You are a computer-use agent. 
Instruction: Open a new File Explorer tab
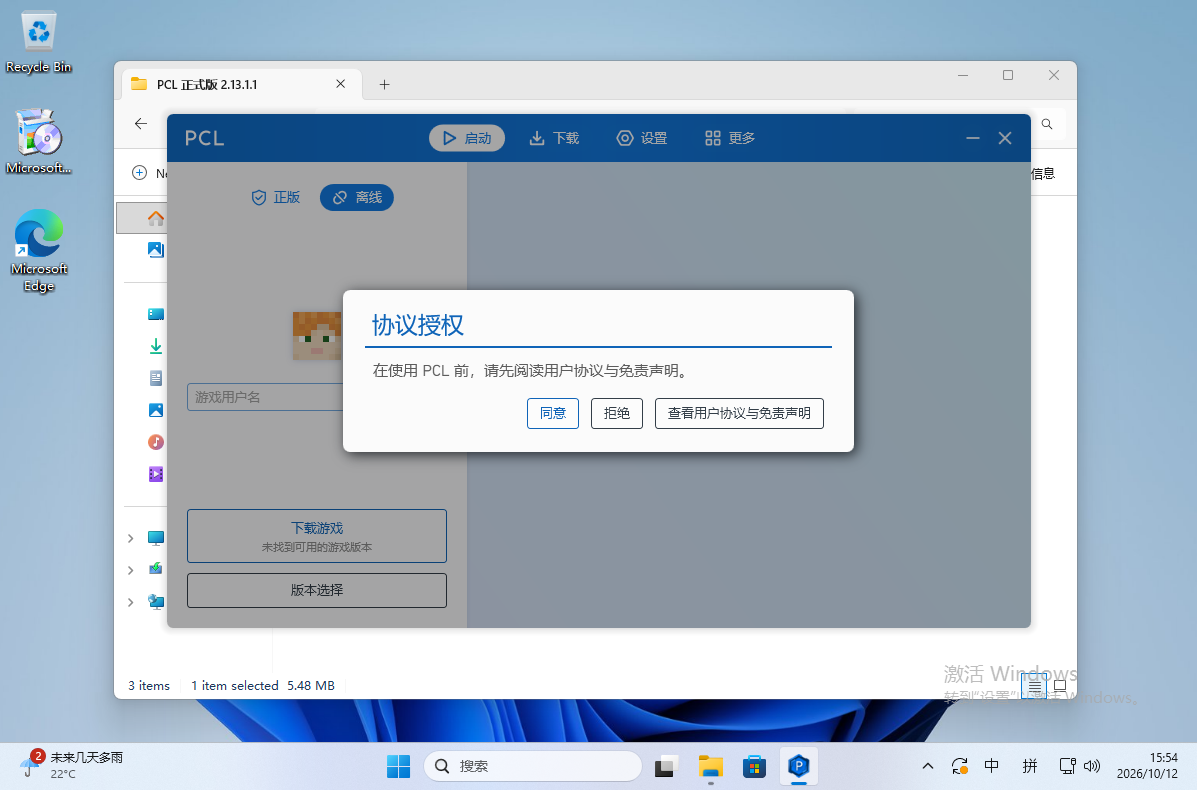pyautogui.click(x=385, y=85)
